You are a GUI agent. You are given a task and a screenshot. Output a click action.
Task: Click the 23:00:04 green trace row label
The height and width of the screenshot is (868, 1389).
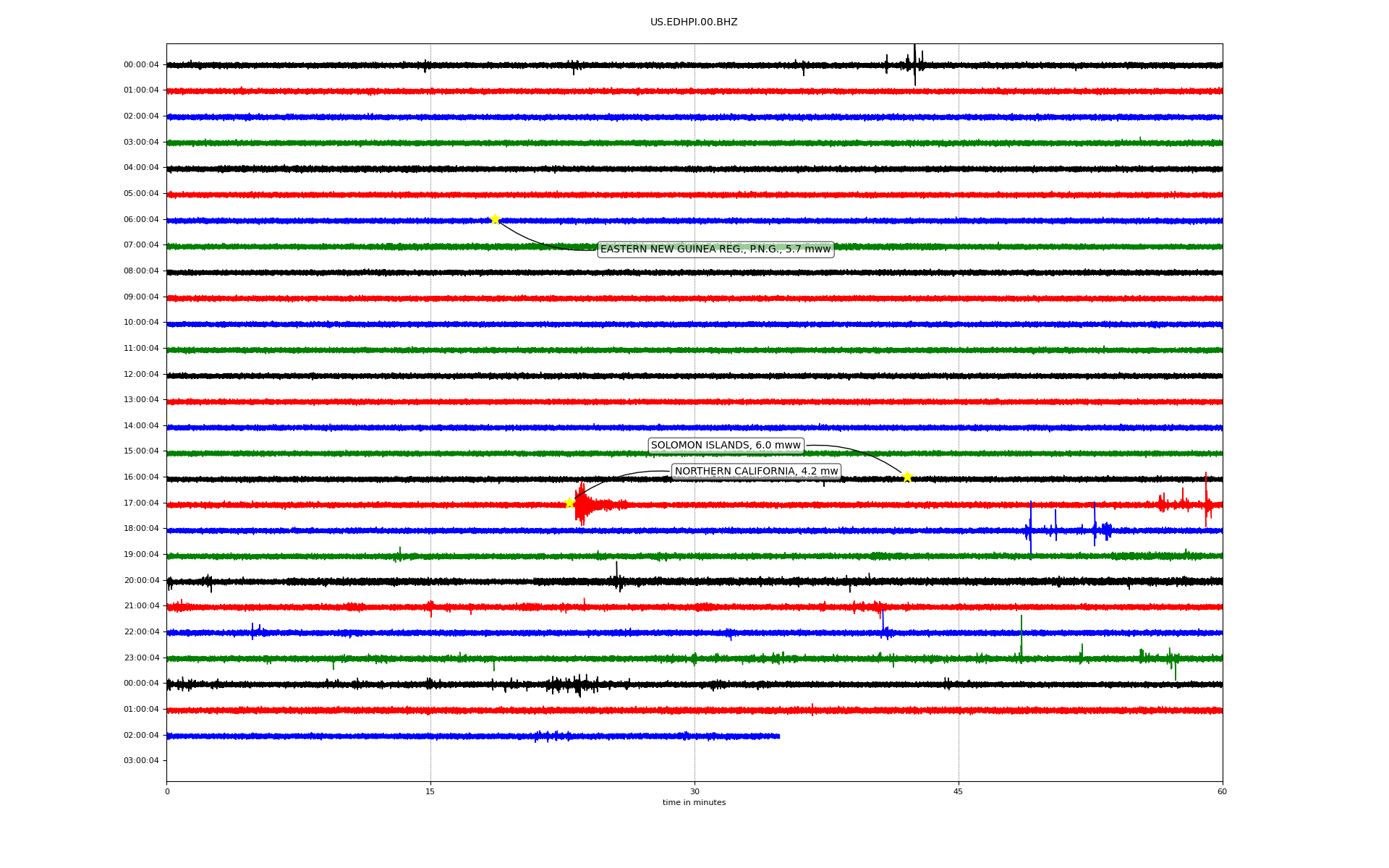tap(141, 658)
